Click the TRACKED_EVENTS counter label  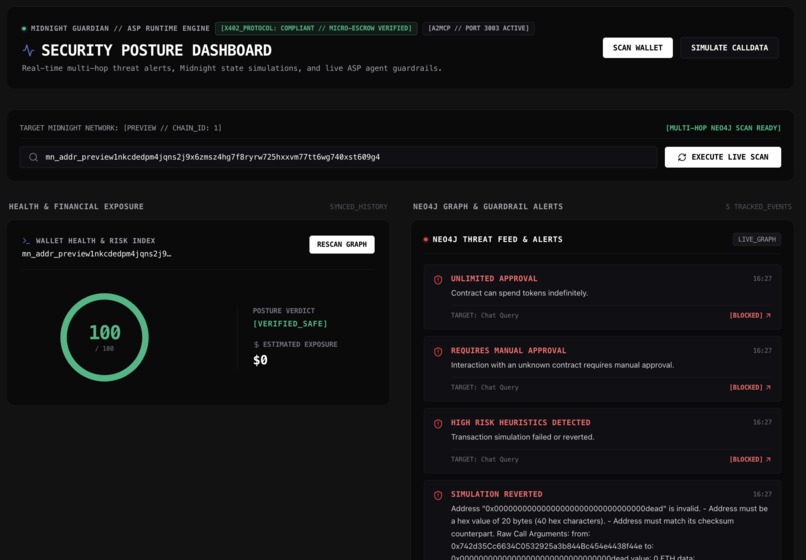(758, 207)
